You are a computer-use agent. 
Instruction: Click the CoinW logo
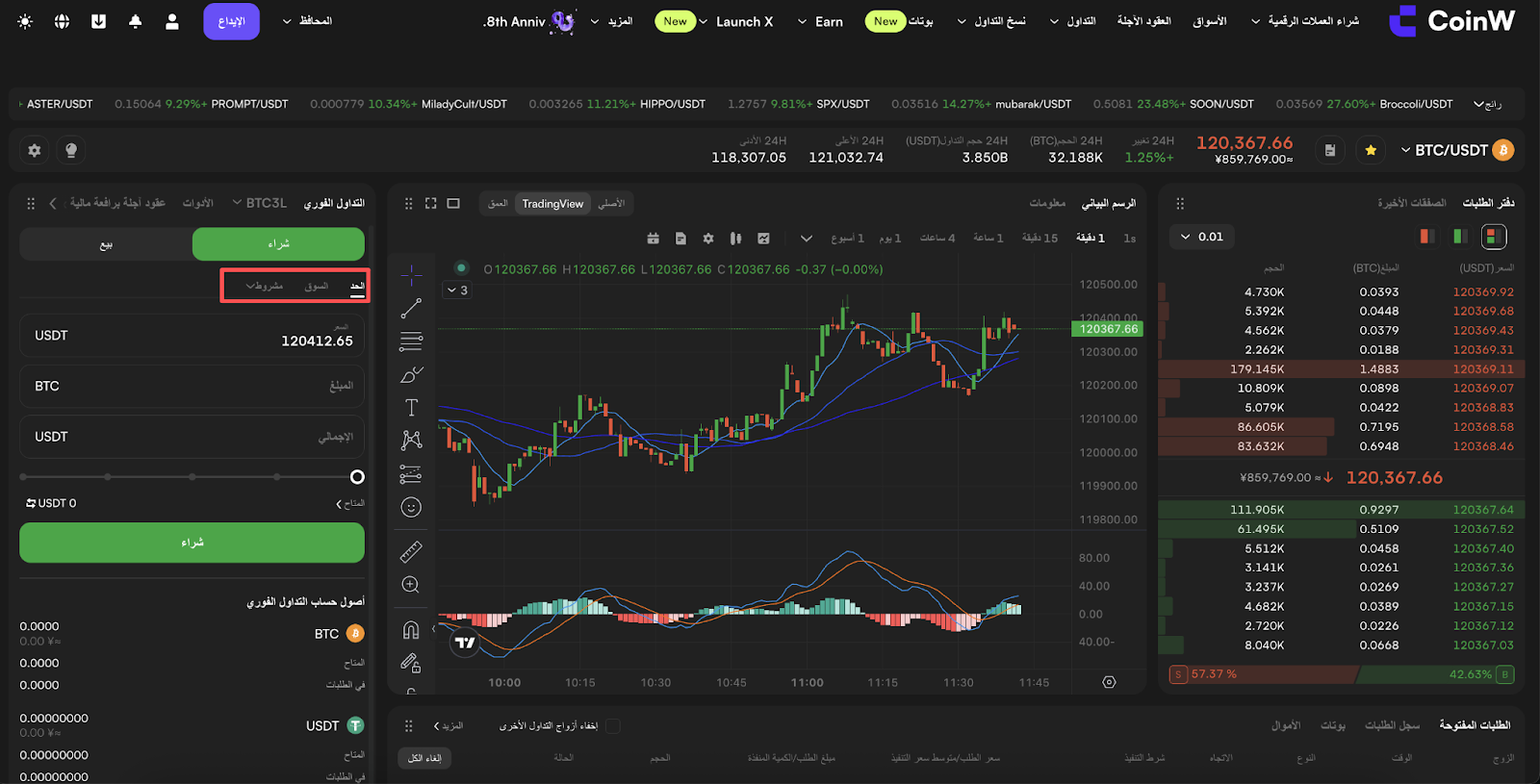coord(1452,21)
